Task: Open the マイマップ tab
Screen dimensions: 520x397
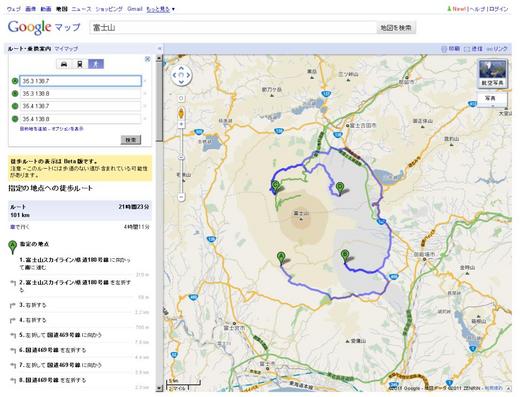Action: tap(66, 49)
